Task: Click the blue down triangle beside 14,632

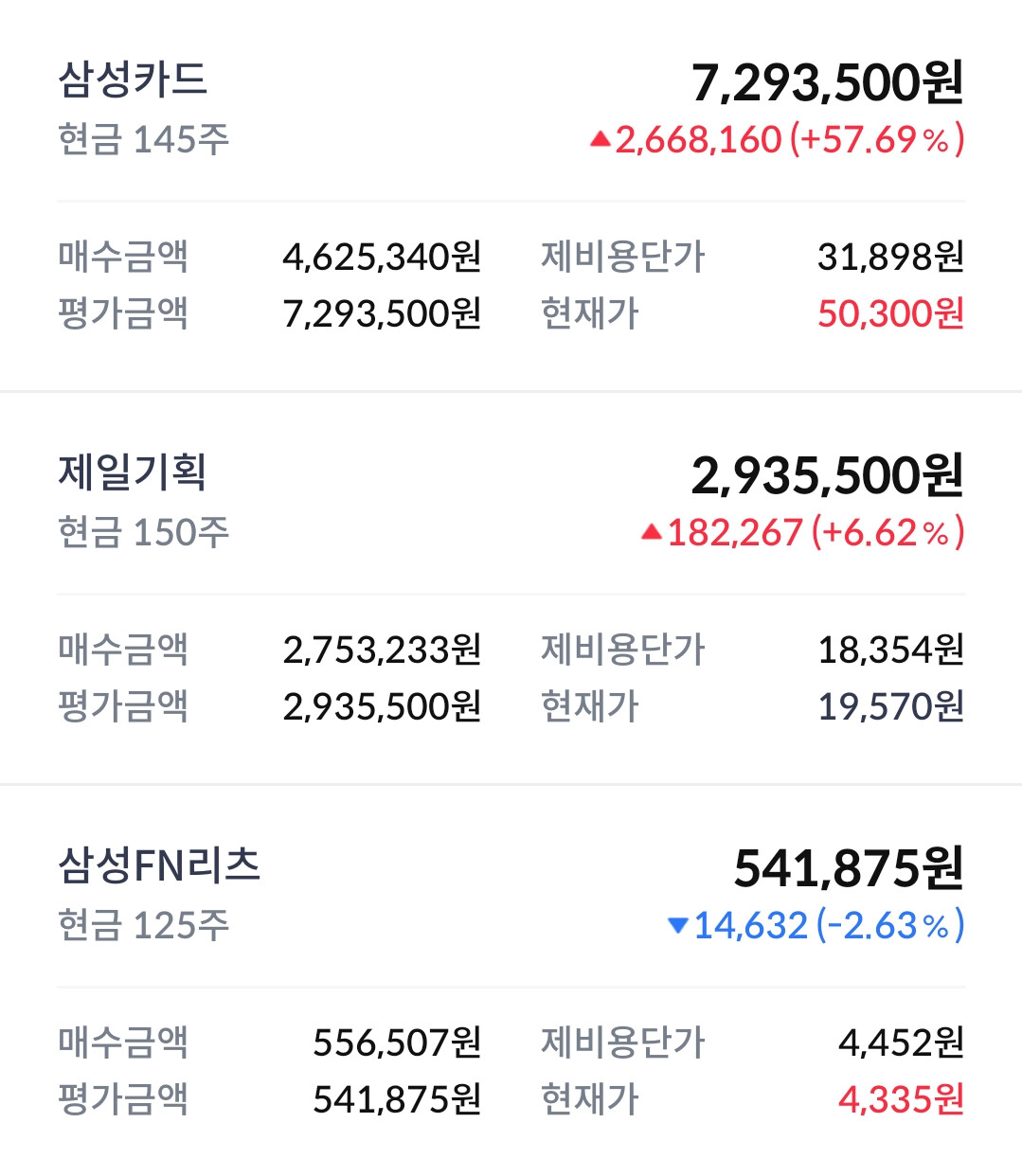Action: coord(677,926)
